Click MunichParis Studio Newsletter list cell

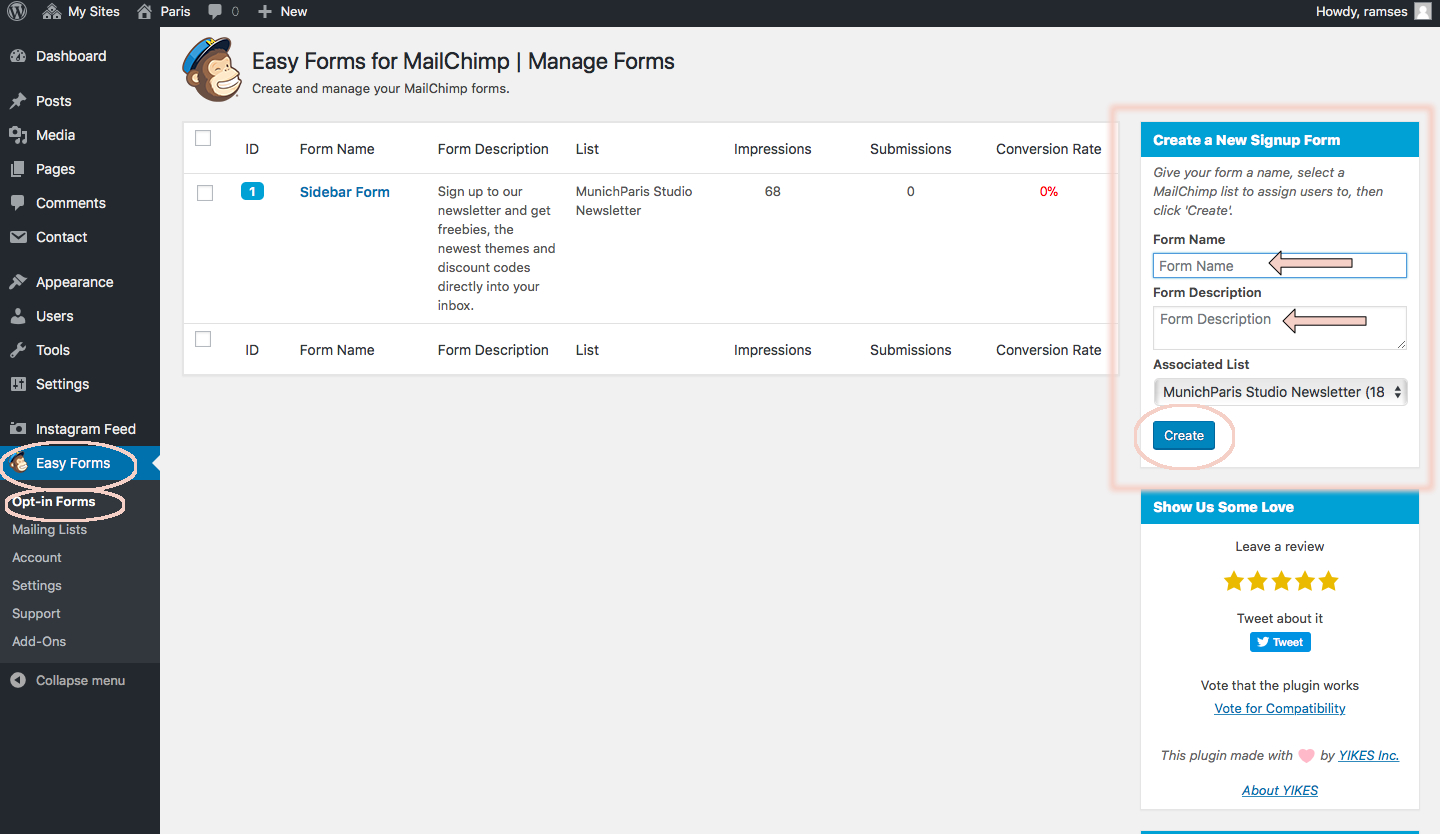pos(634,201)
